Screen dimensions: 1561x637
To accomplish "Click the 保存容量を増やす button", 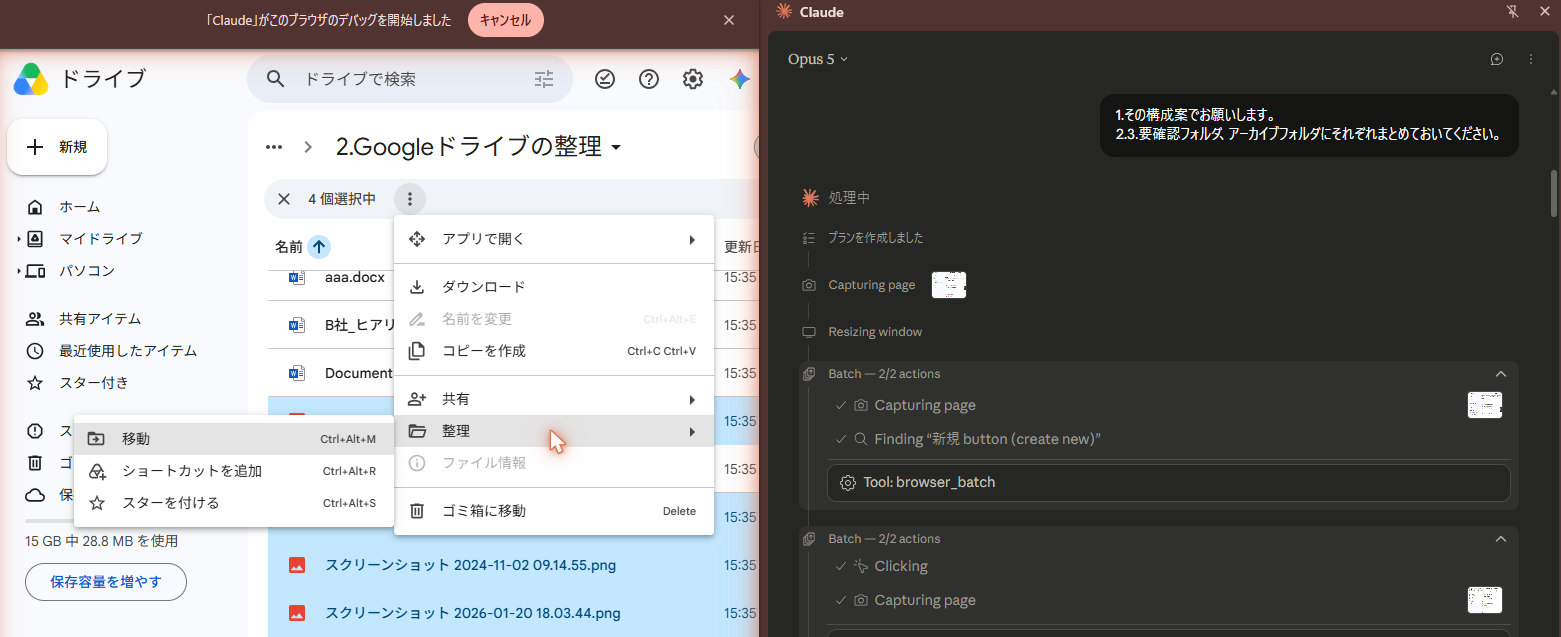I will click(x=106, y=581).
